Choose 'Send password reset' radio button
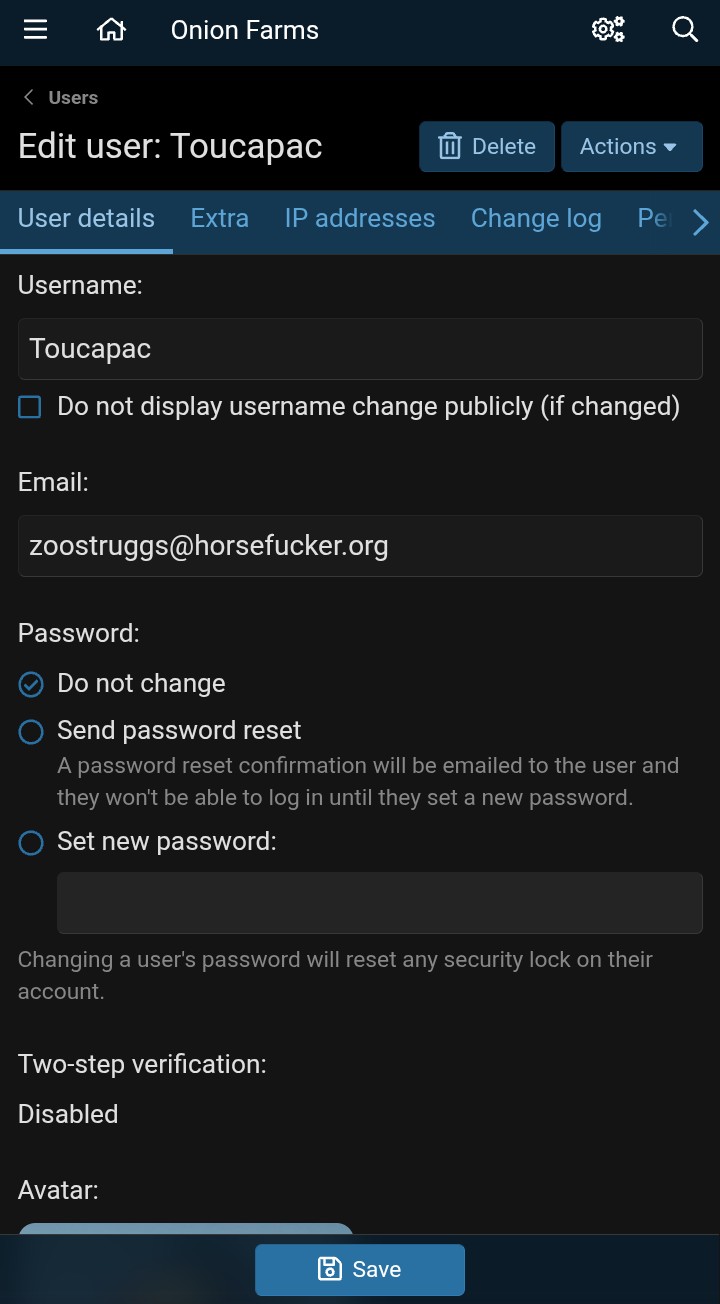This screenshot has width=720, height=1304. [x=31, y=732]
